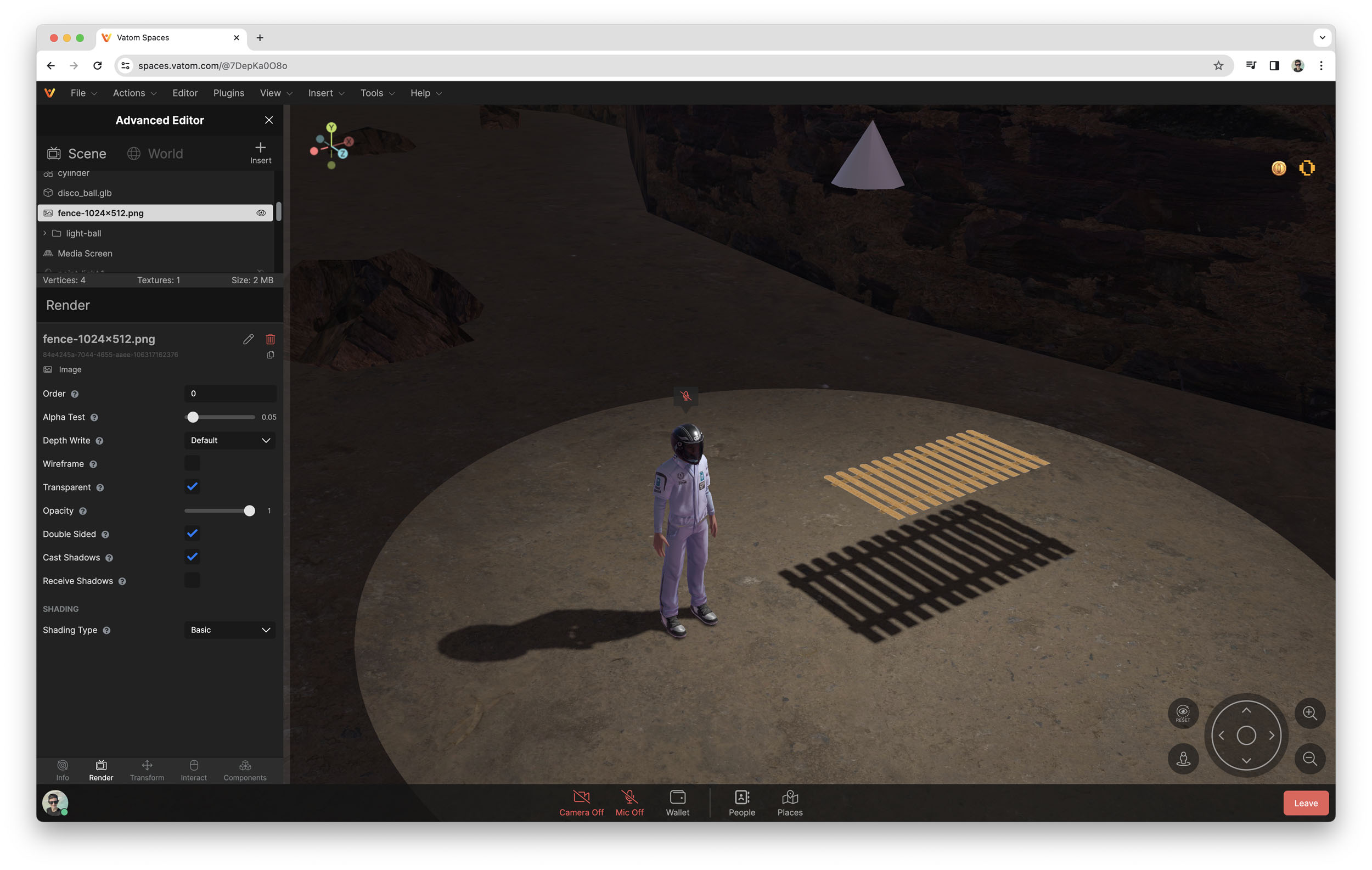This screenshot has width=1372, height=870.
Task: Zoom in with the magnifier plus icon
Action: 1309,714
